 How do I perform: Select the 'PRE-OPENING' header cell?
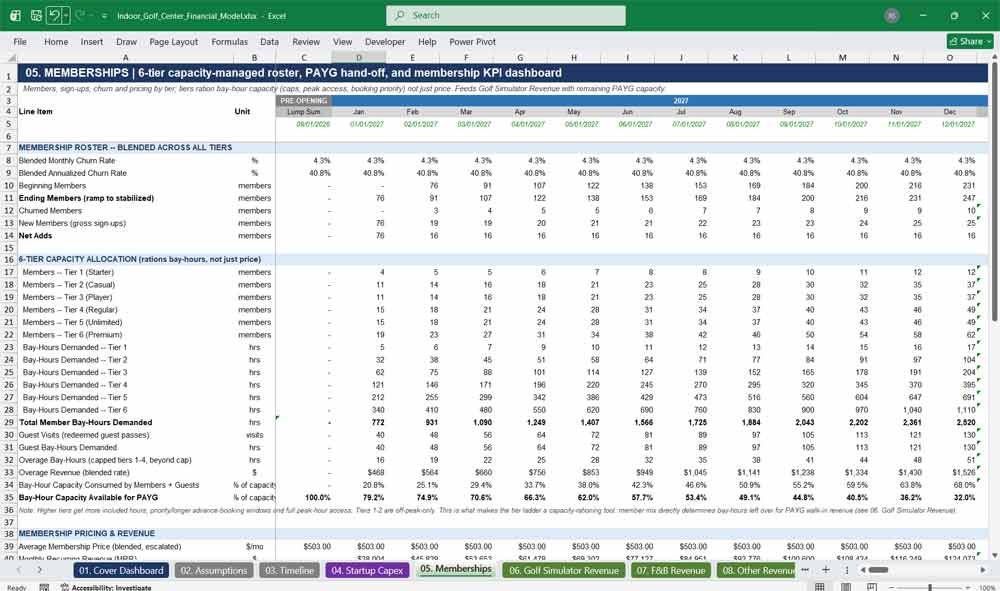tap(304, 101)
